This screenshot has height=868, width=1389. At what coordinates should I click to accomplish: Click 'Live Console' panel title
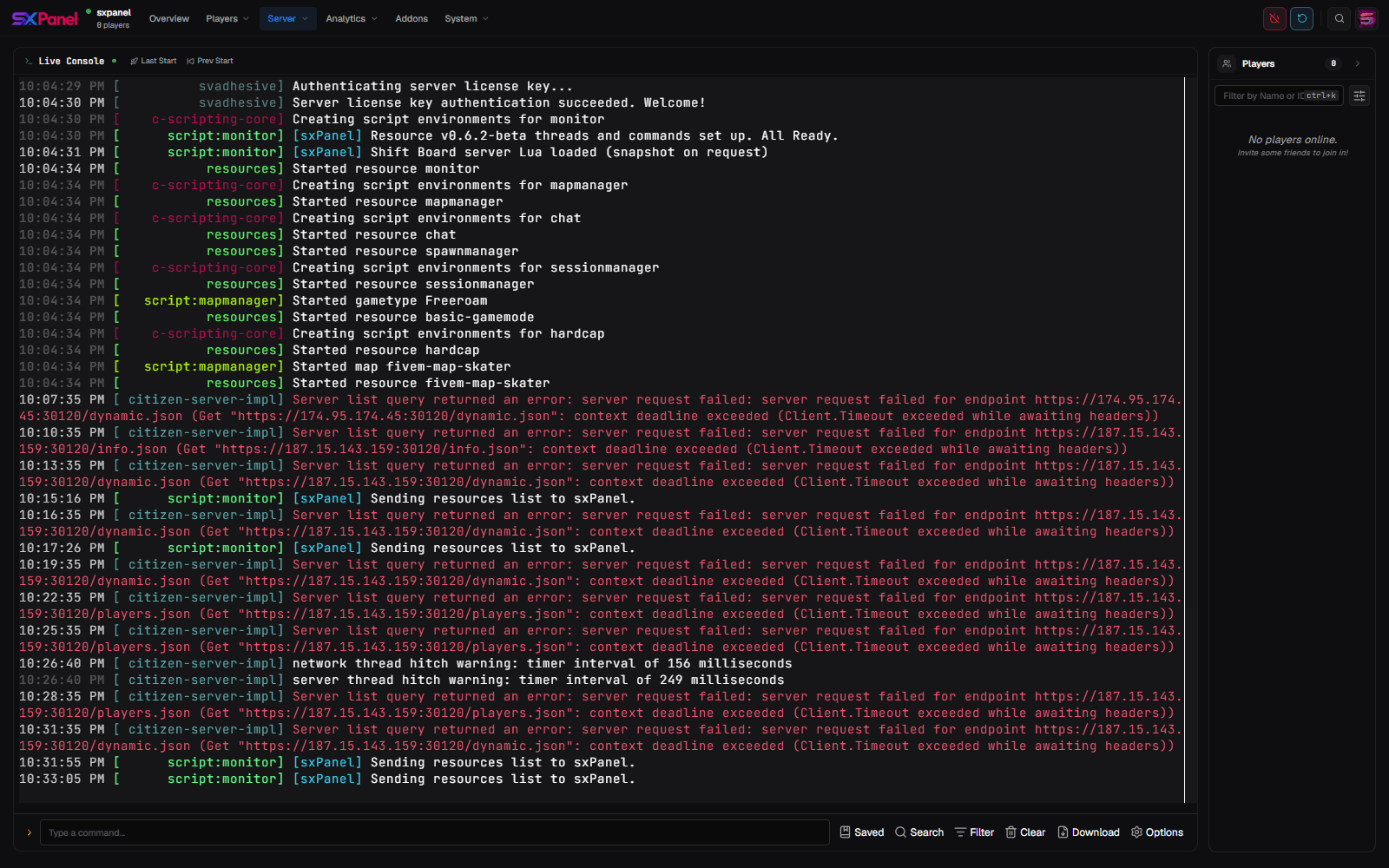[x=71, y=61]
